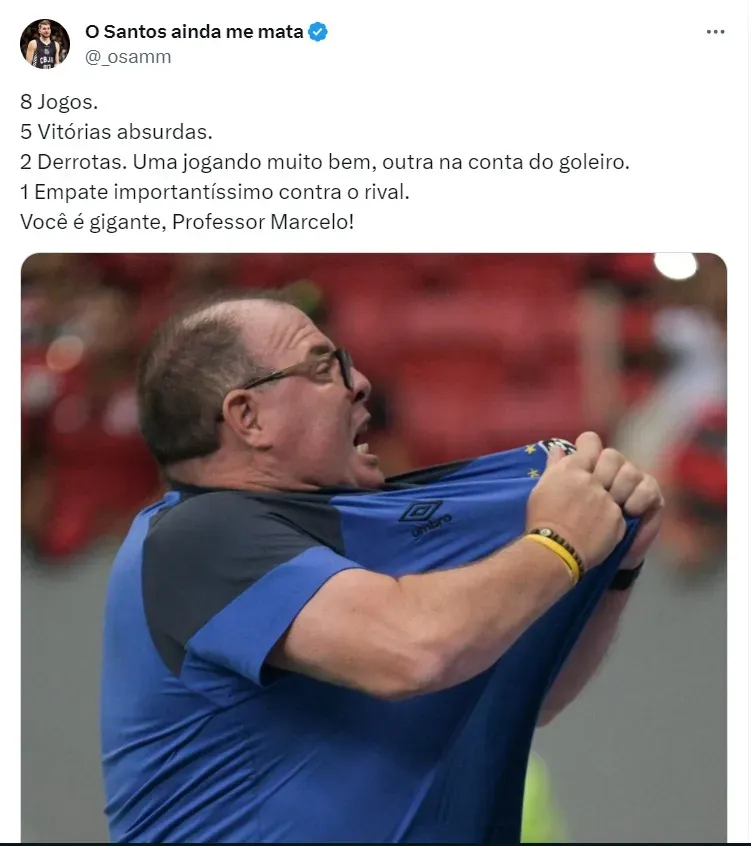Click the blue verified badge

(x=318, y=32)
